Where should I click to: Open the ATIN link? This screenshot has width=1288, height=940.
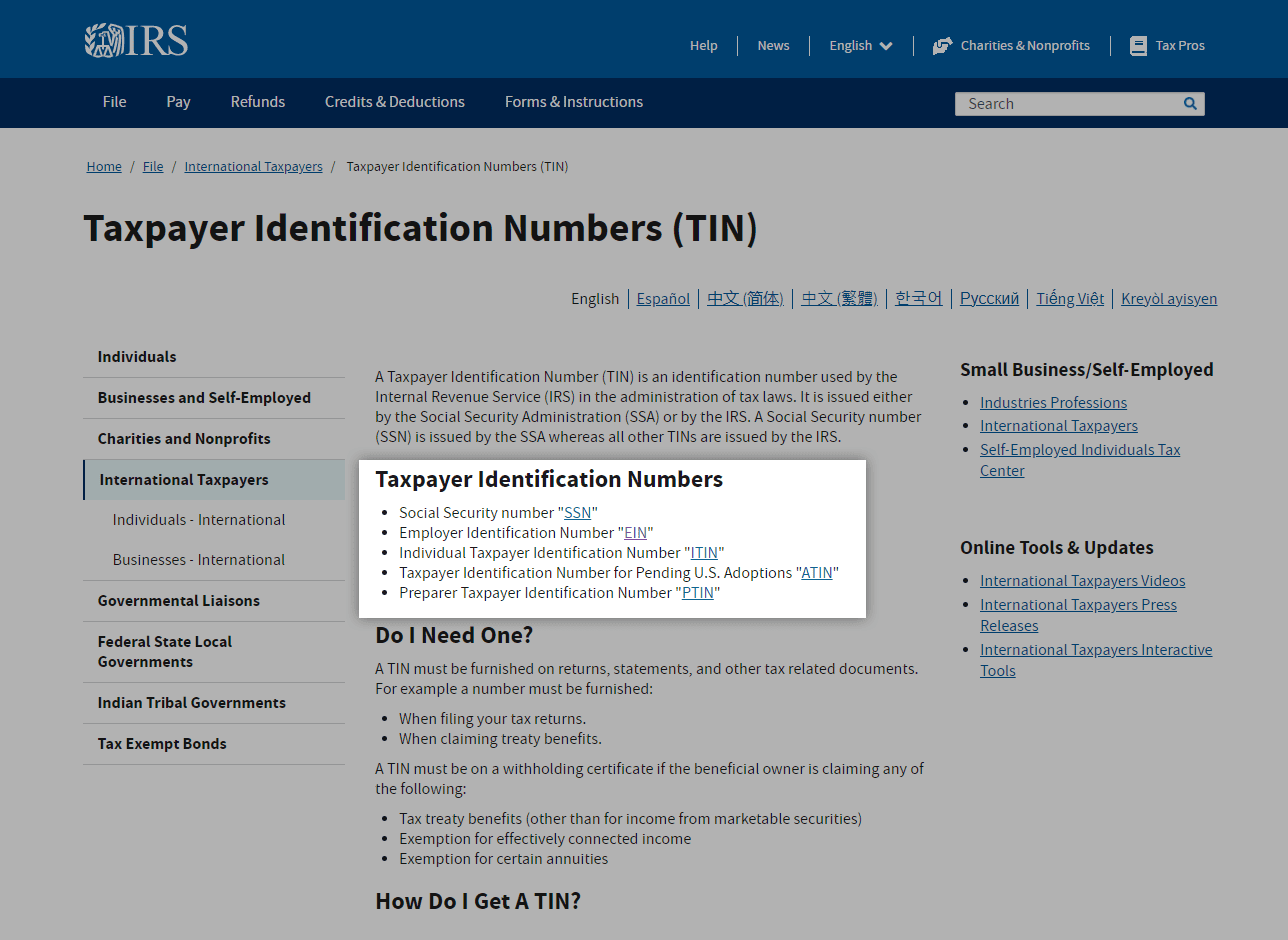pos(817,573)
